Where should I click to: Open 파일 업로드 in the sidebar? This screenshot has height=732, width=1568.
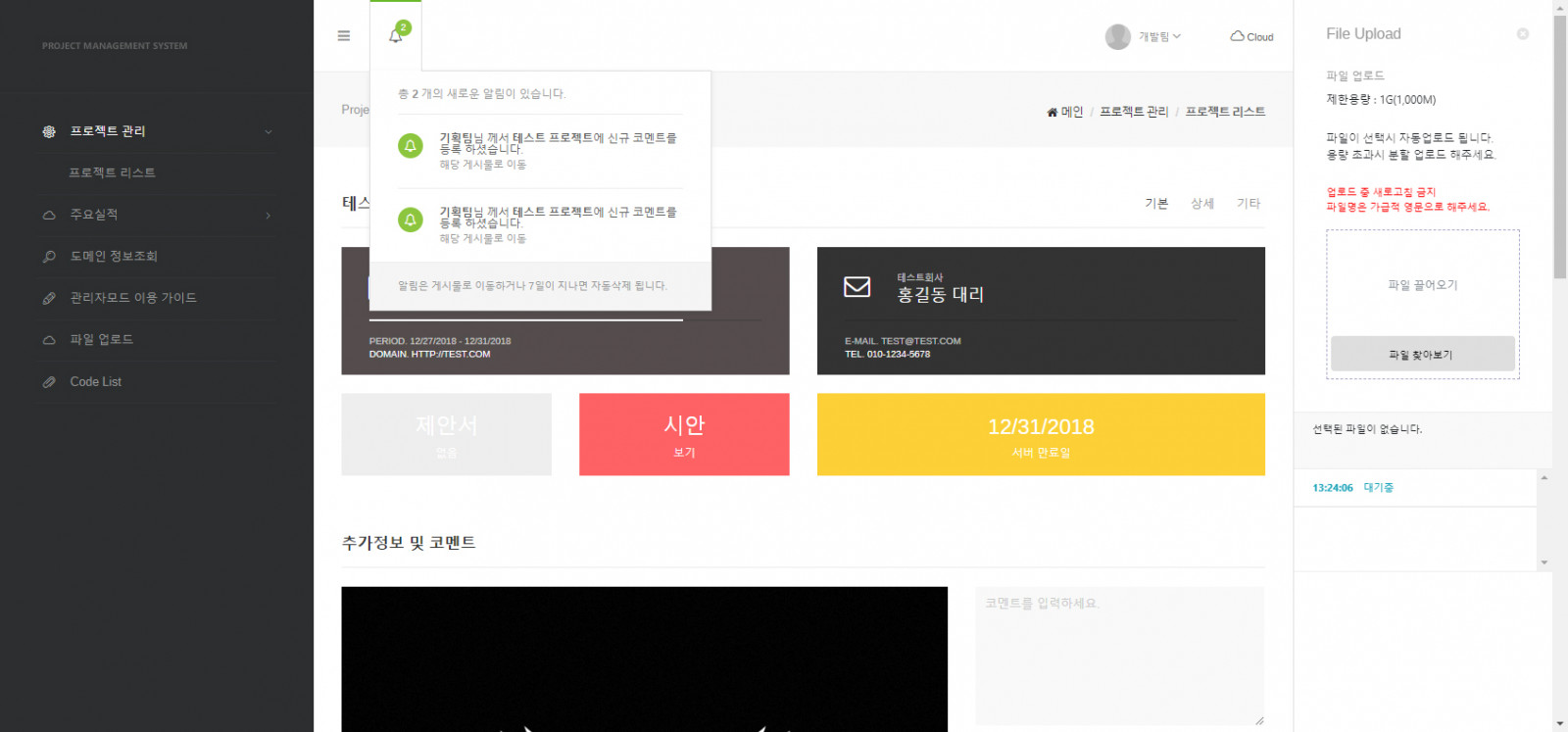101,339
